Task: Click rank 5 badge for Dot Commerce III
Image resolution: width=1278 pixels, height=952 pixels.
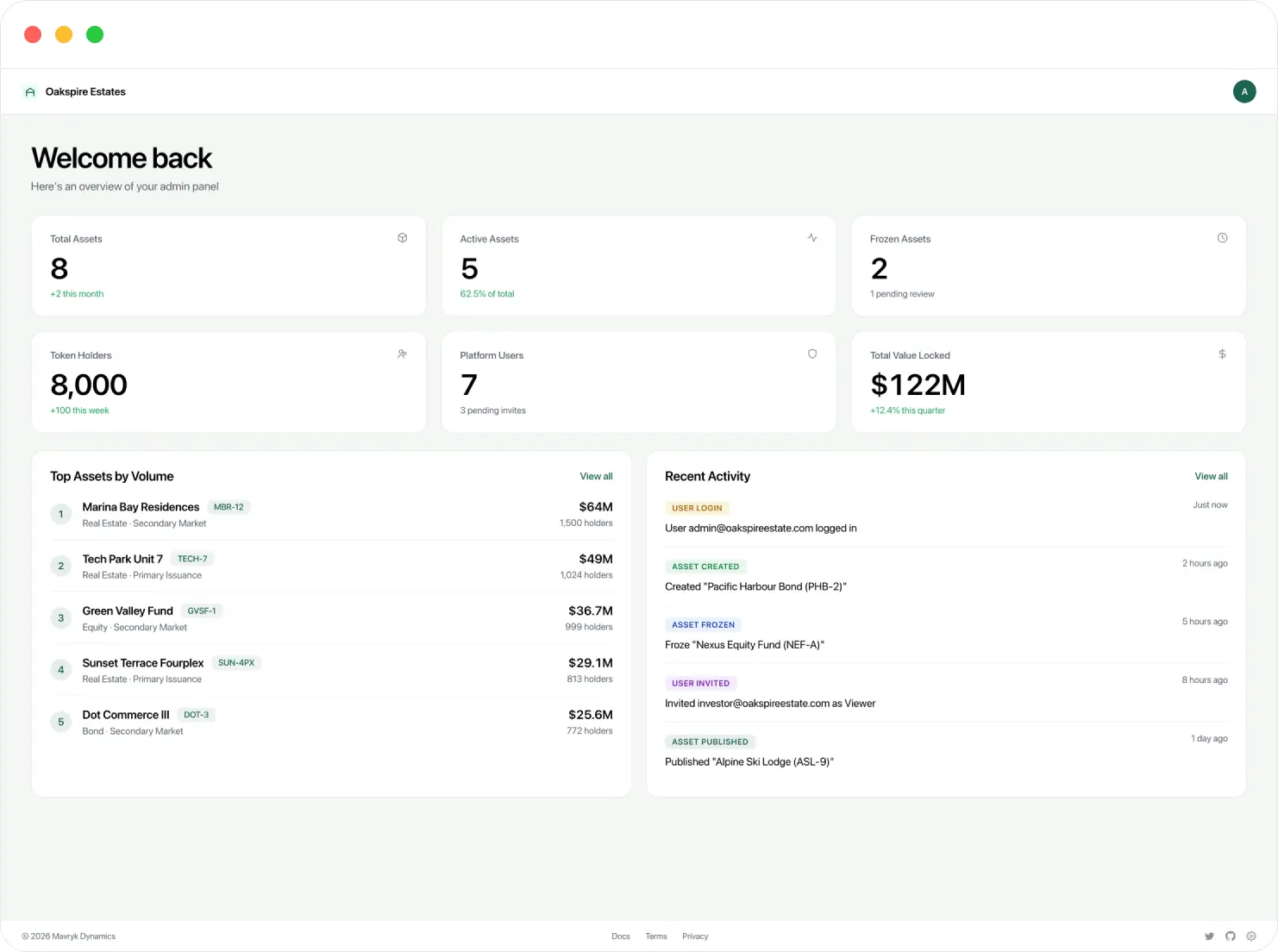Action: (x=61, y=722)
